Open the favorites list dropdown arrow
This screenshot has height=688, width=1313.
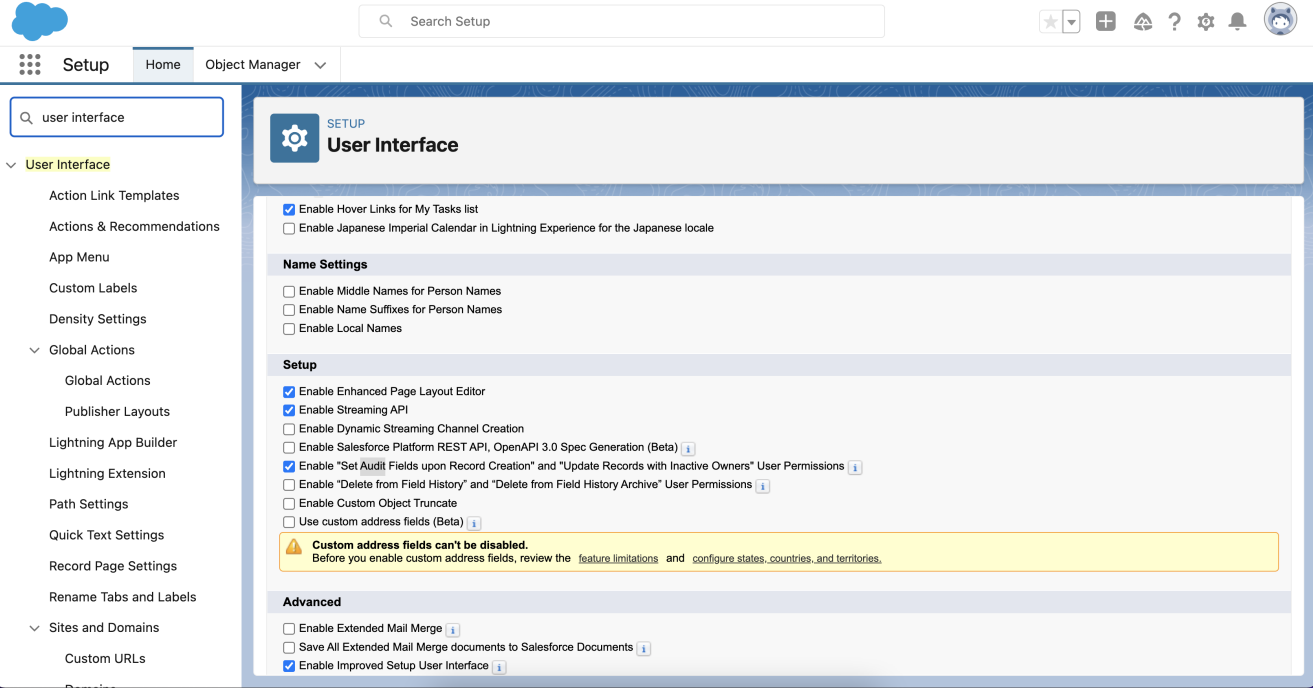[1071, 22]
